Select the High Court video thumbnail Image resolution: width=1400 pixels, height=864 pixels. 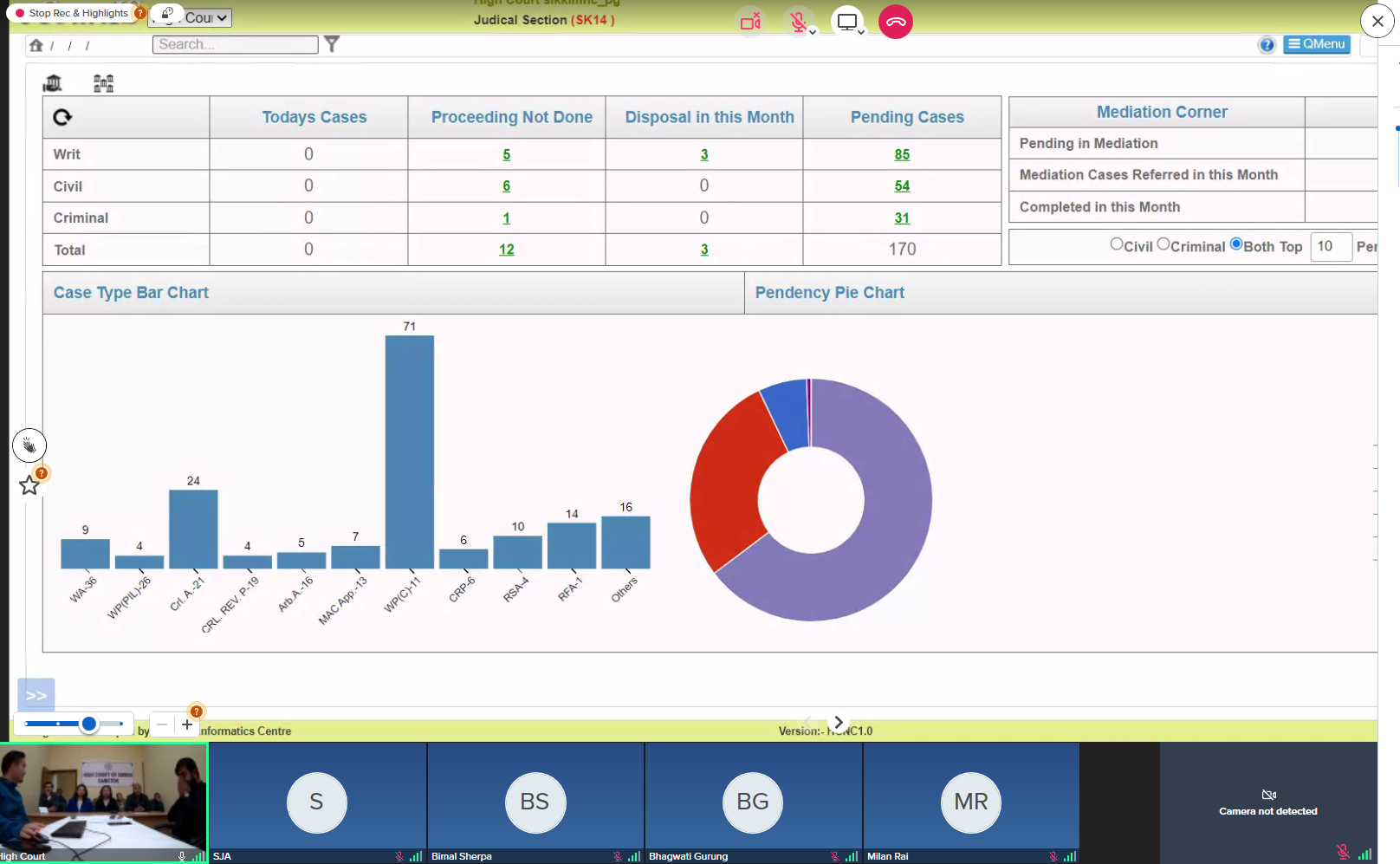(x=104, y=802)
